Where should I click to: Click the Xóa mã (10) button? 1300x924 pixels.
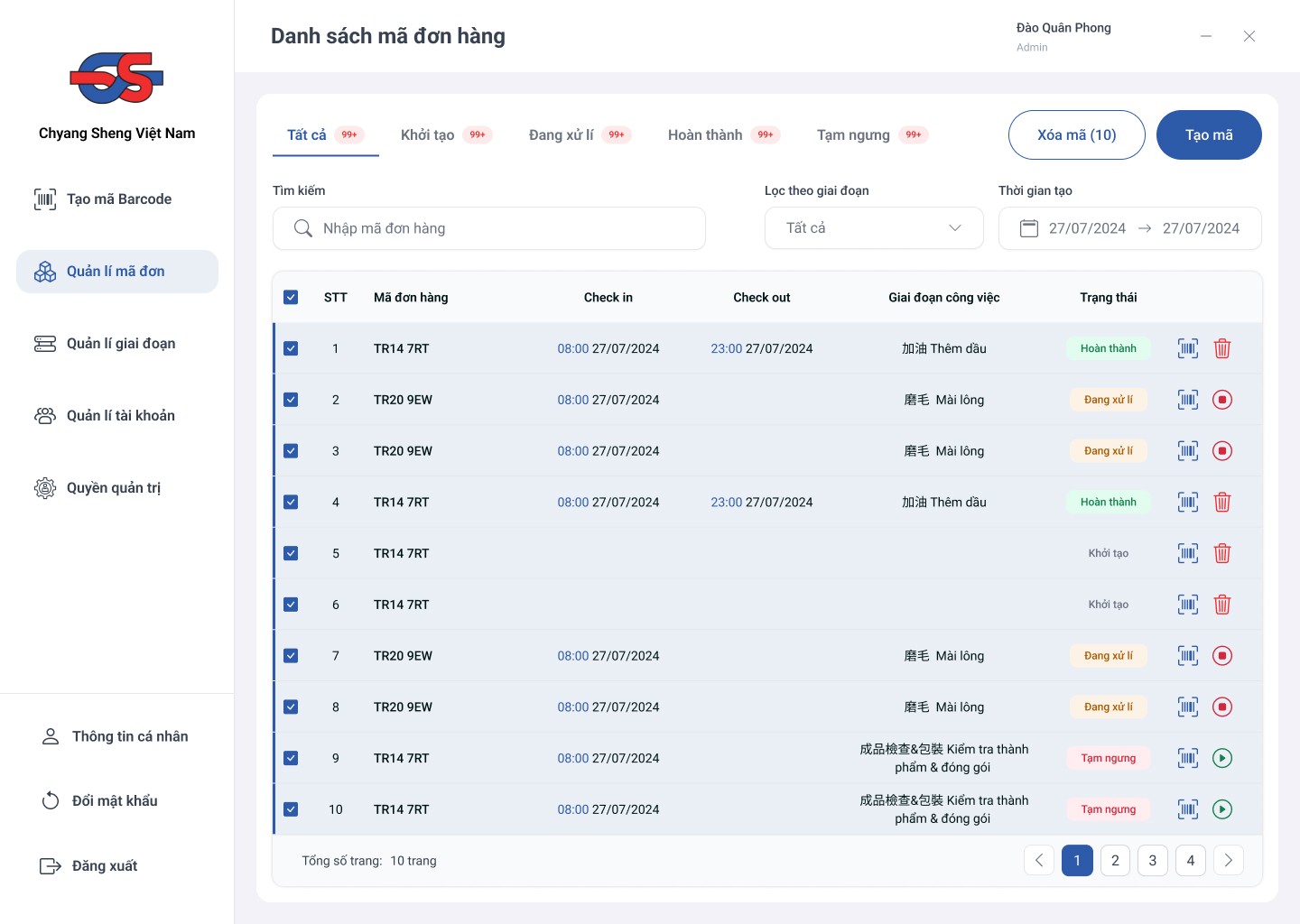(1077, 135)
